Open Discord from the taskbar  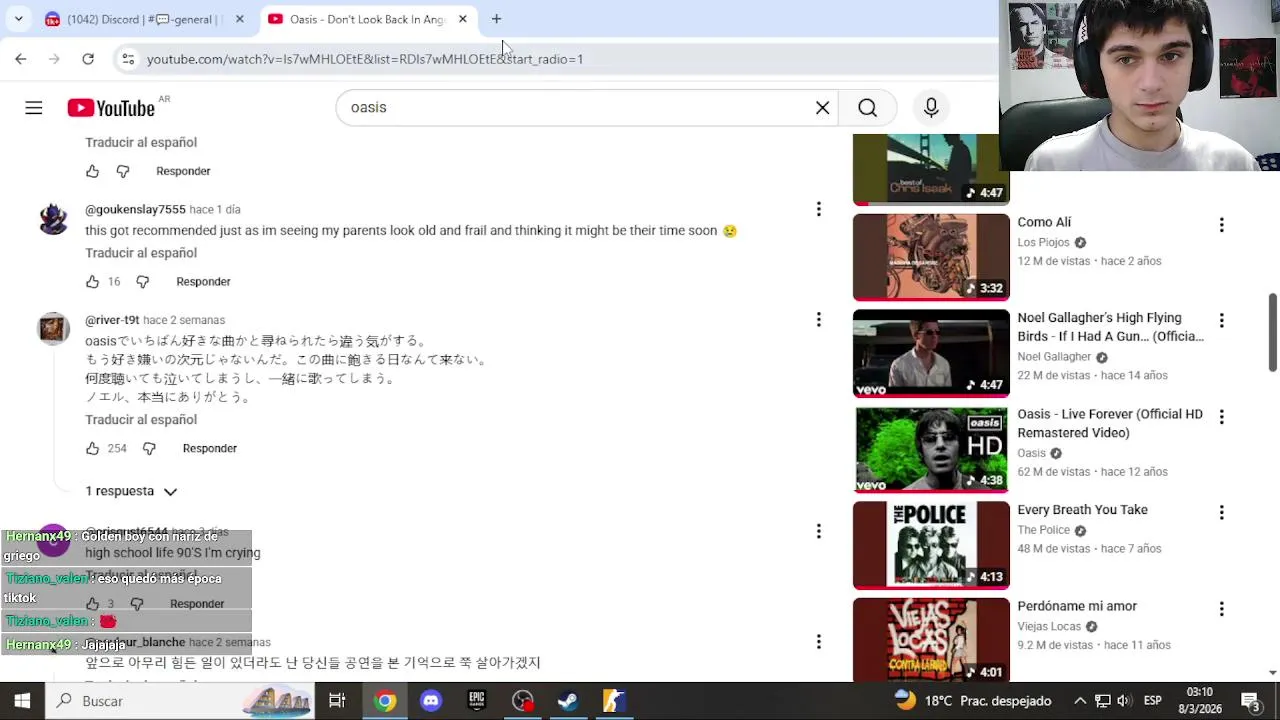(x=431, y=701)
